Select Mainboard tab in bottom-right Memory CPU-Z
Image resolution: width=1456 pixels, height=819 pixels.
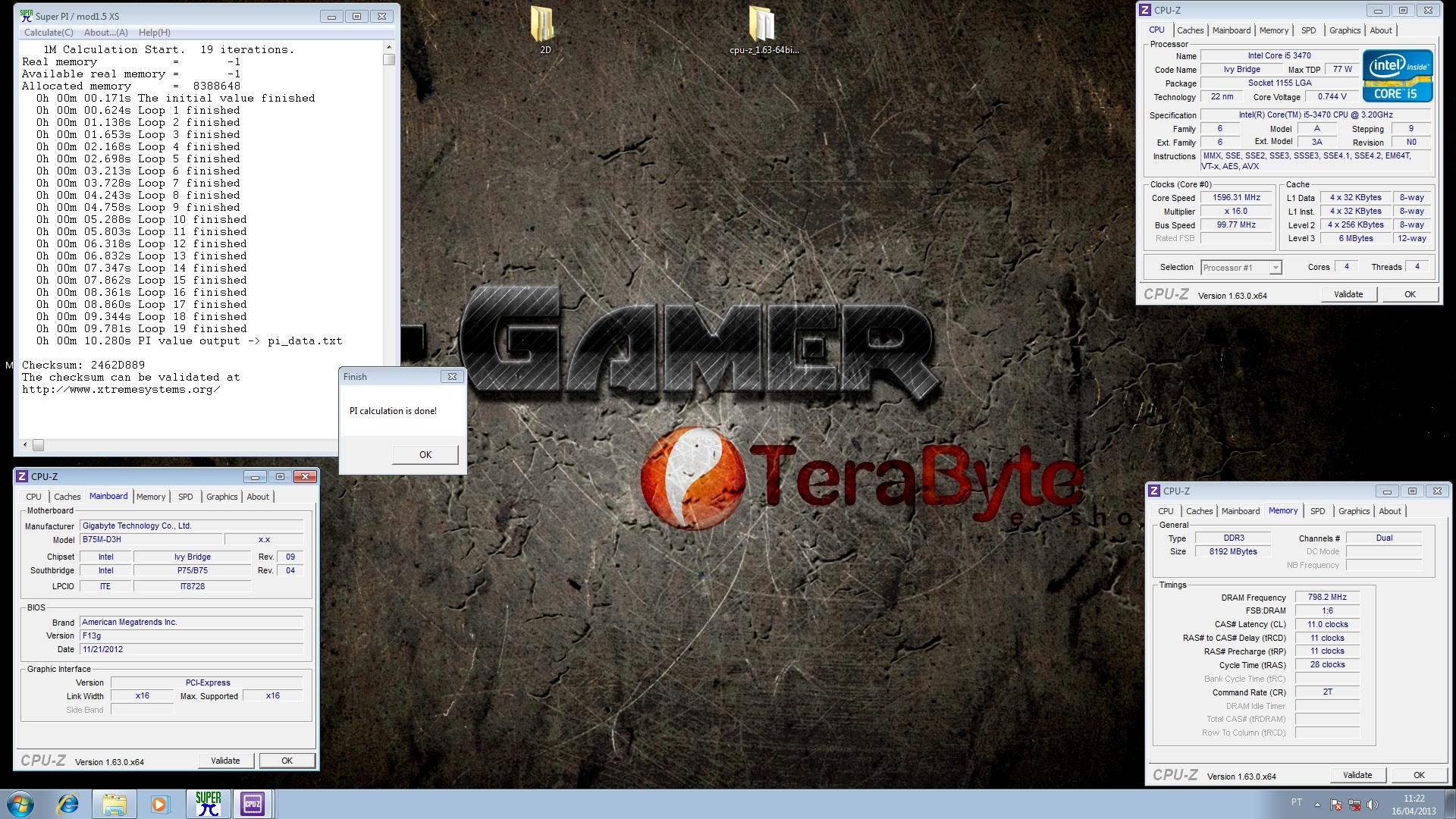click(x=1240, y=511)
